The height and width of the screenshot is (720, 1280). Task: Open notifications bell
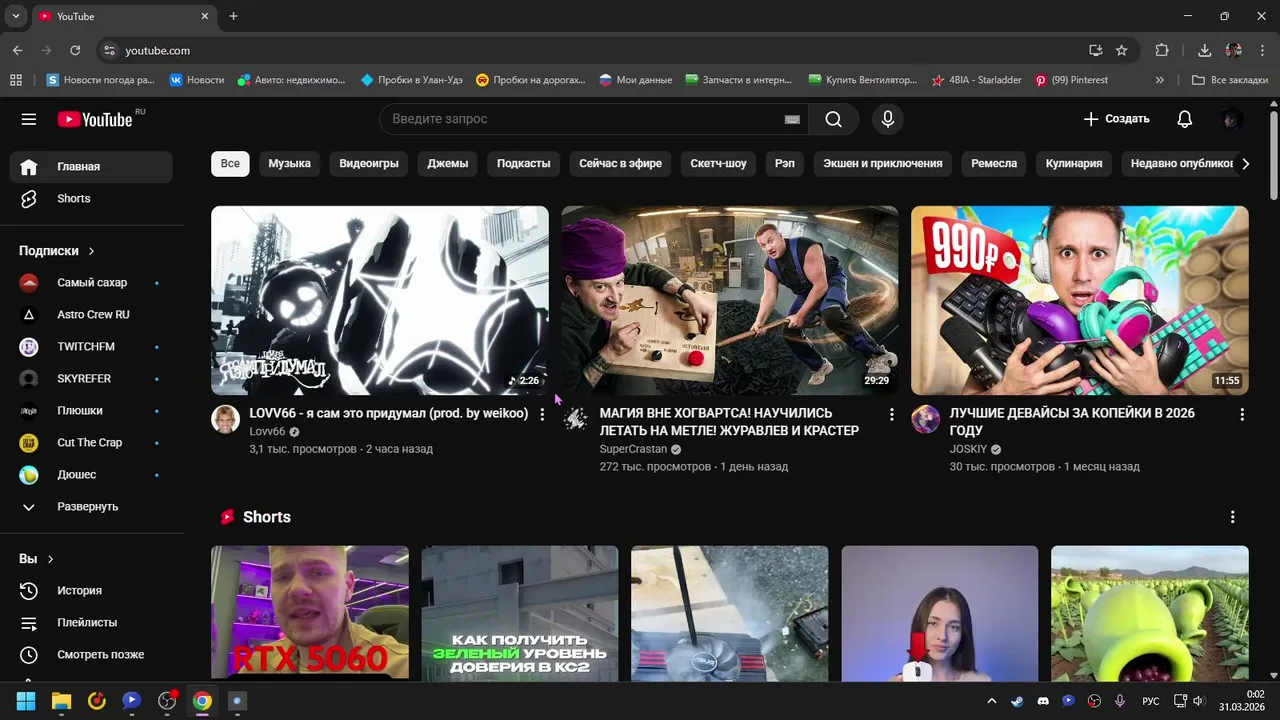[1184, 119]
